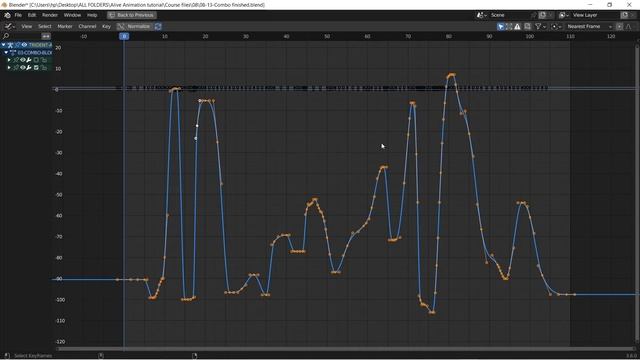
Task: Click the Back to Previous button
Action: coord(132,15)
